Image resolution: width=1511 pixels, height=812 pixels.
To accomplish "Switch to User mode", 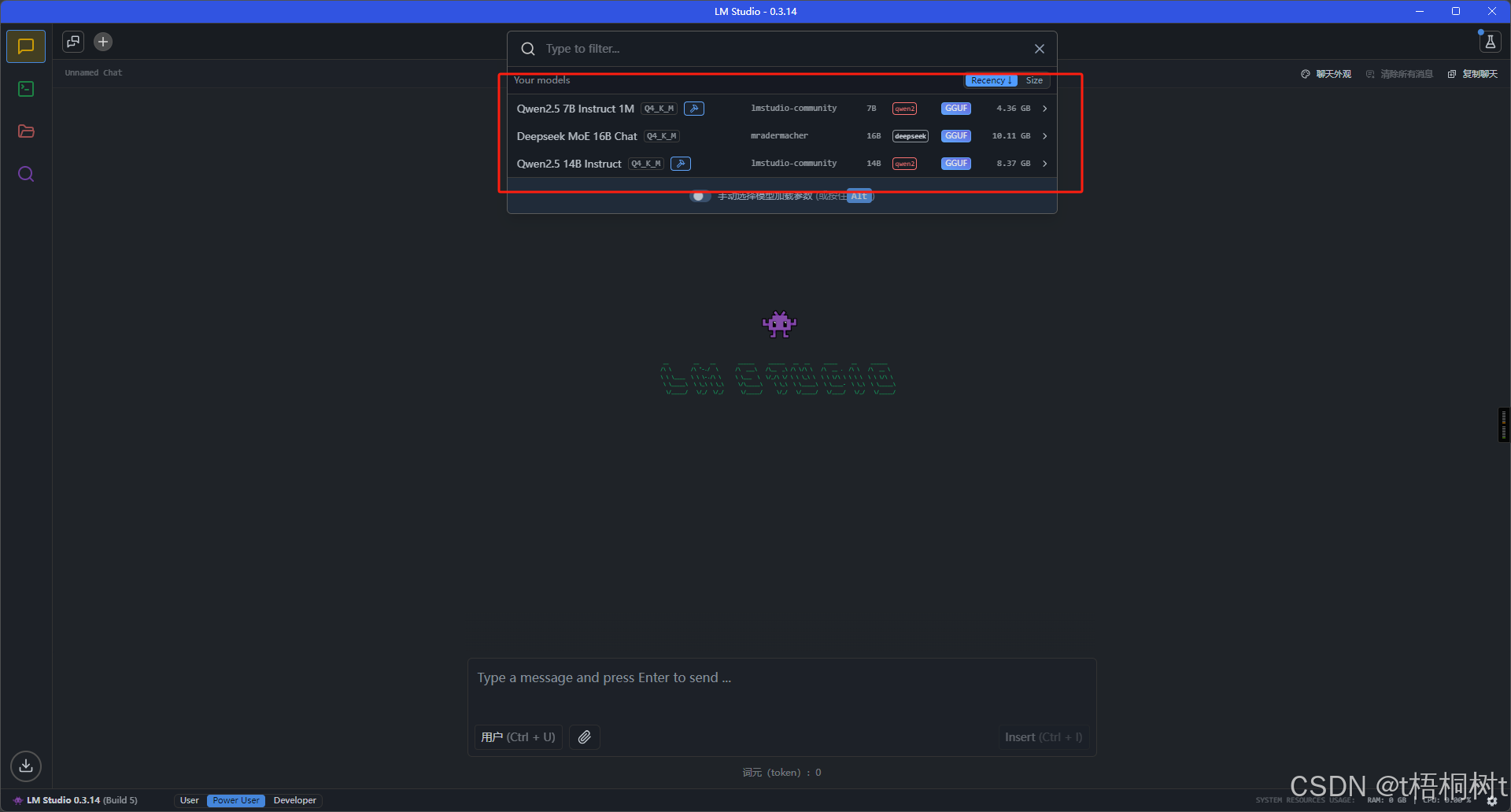I will tap(190, 800).
